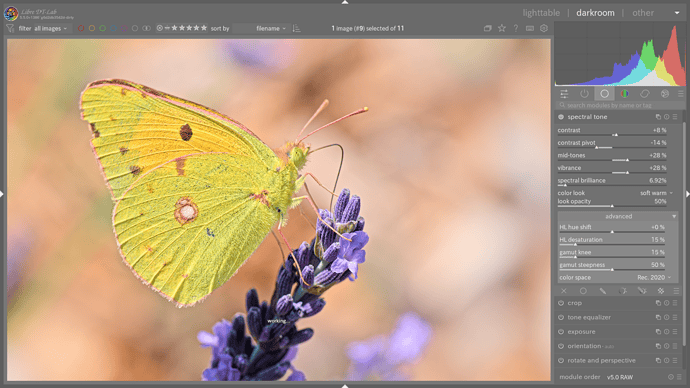The width and height of the screenshot is (690, 388).
Task: Open the all images filter dropdown
Action: click(50, 28)
